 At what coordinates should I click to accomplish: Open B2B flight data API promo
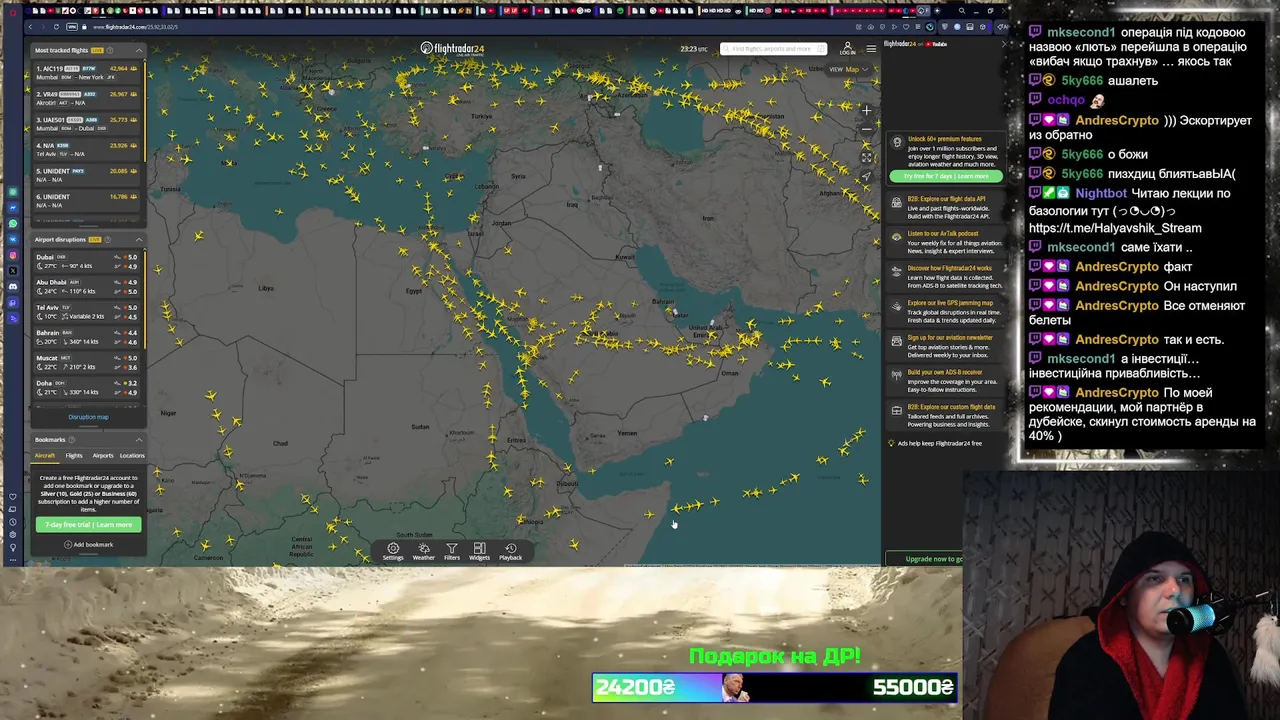pyautogui.click(x=945, y=207)
